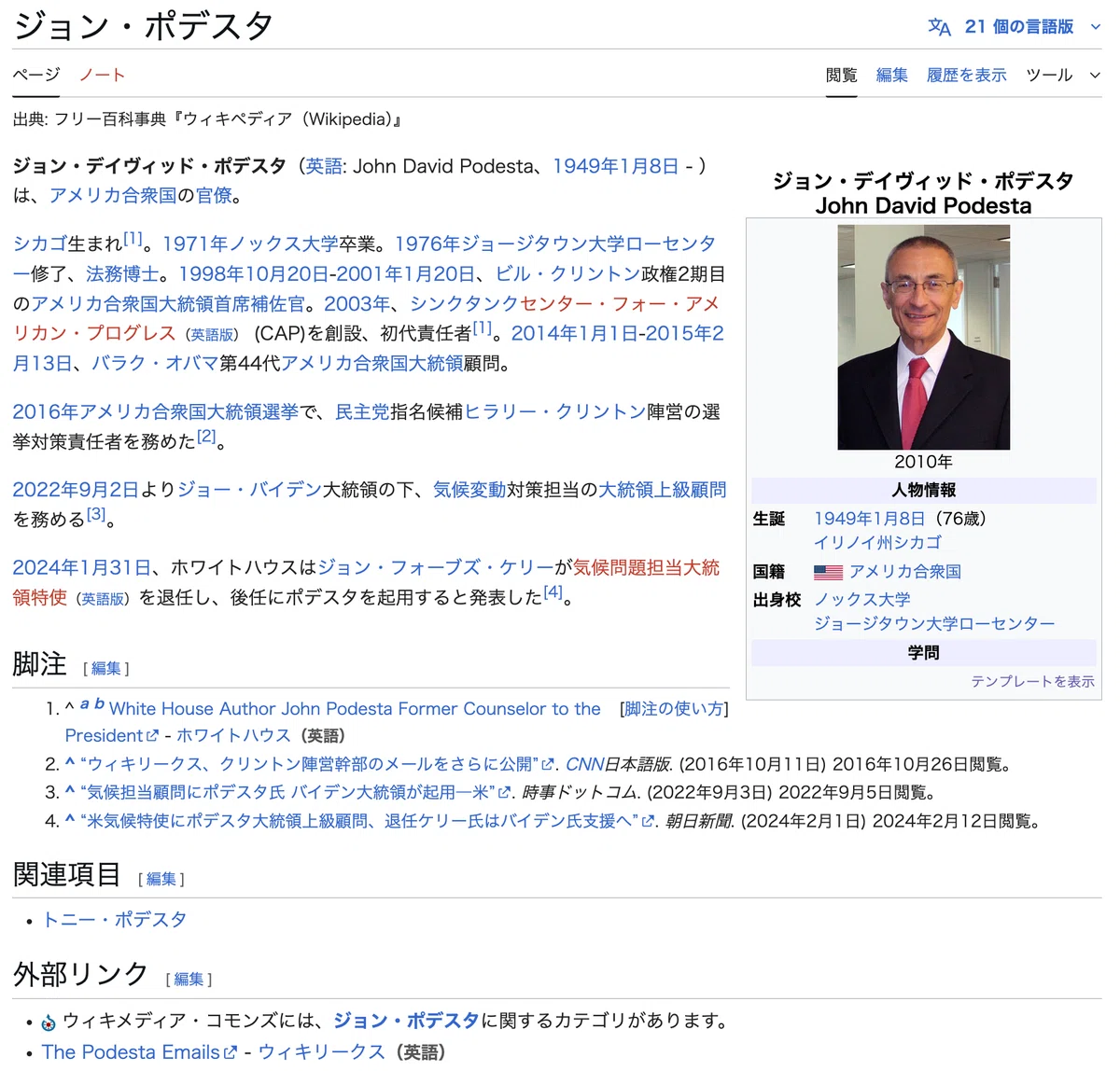Select the 閲覧 tab
The image size is (1120, 1071).
click(x=842, y=75)
